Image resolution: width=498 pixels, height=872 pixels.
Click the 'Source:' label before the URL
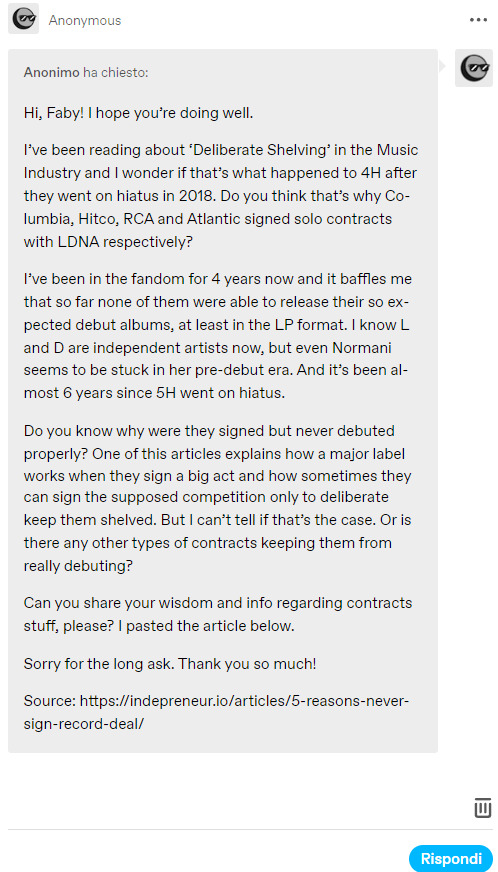pos(50,700)
